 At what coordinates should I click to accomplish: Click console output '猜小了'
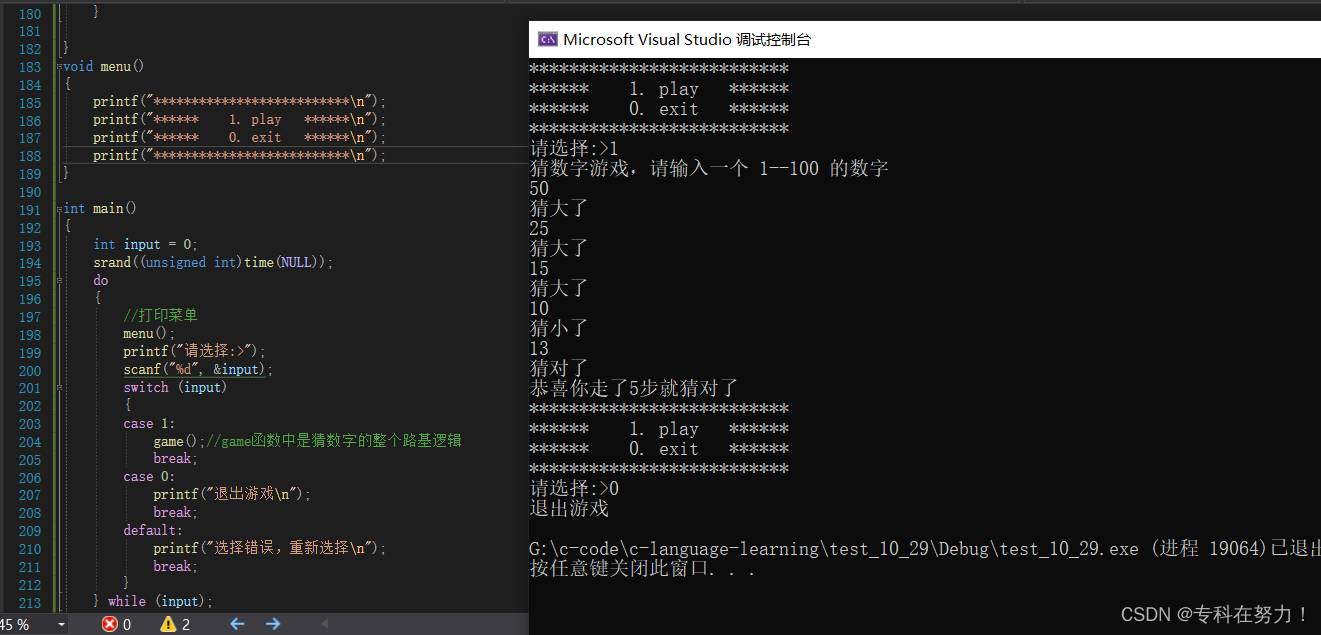[x=559, y=328]
